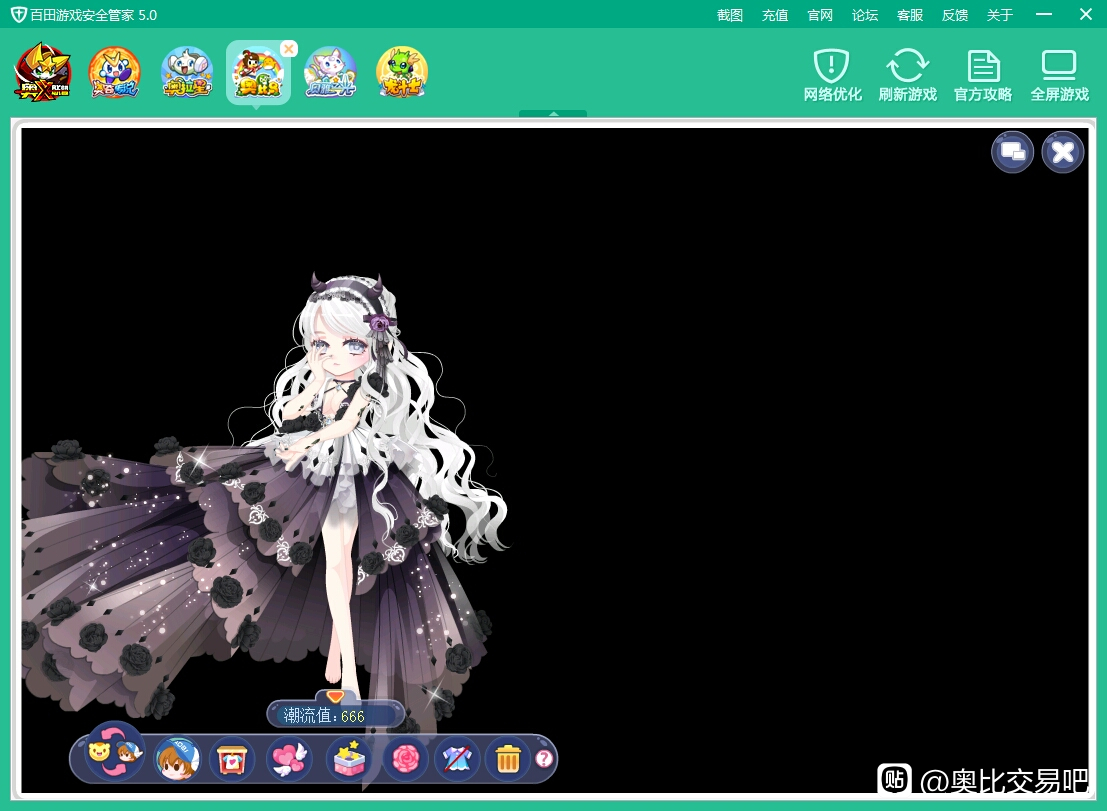Open the starry gift box icon
Viewport: 1107px width, 811px height.
coord(348,759)
